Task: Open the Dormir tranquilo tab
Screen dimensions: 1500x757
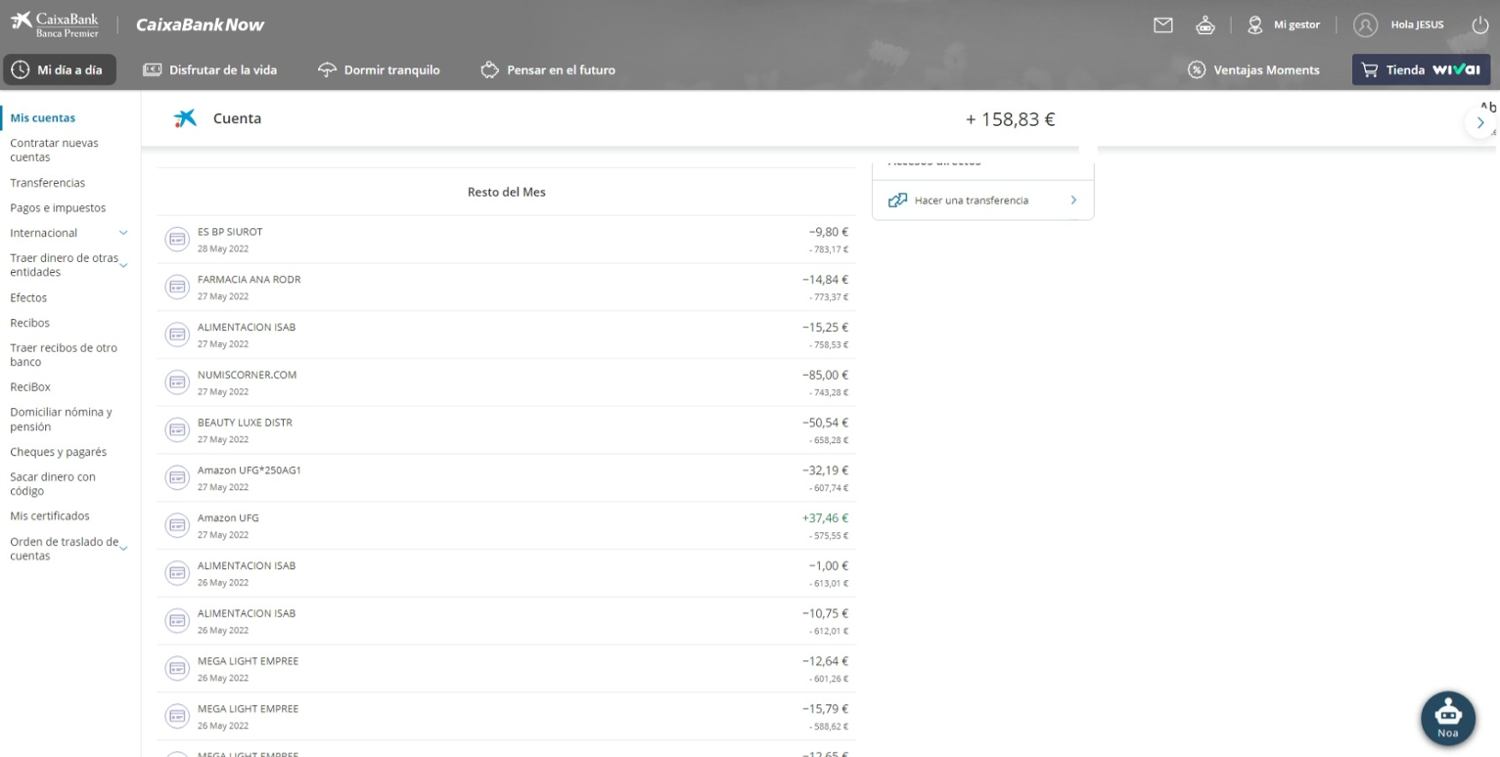Action: pyautogui.click(x=379, y=70)
